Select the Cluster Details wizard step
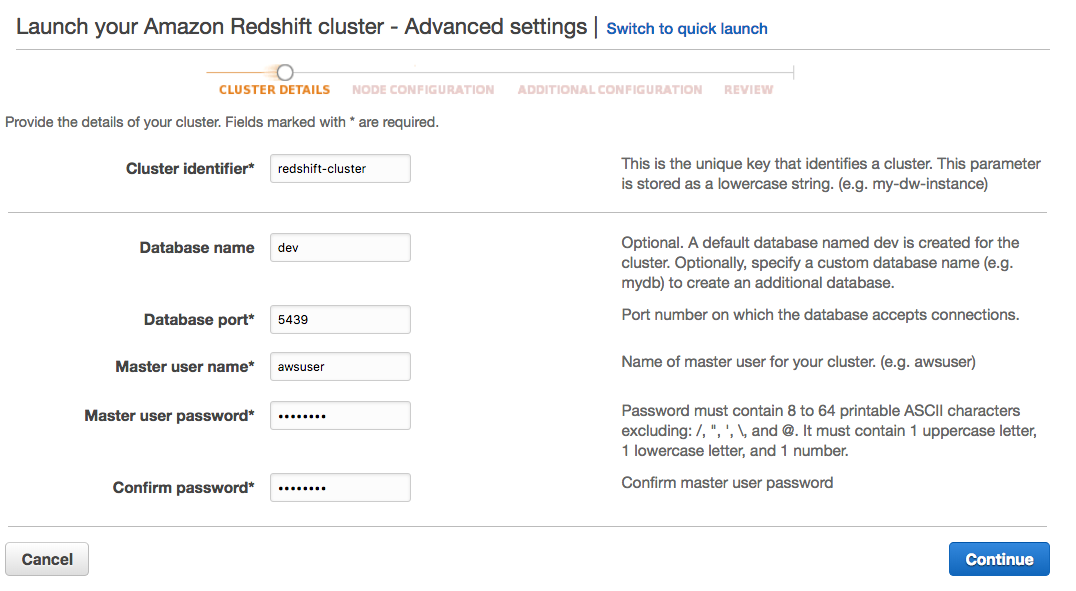This screenshot has height=591, width=1076. click(274, 90)
